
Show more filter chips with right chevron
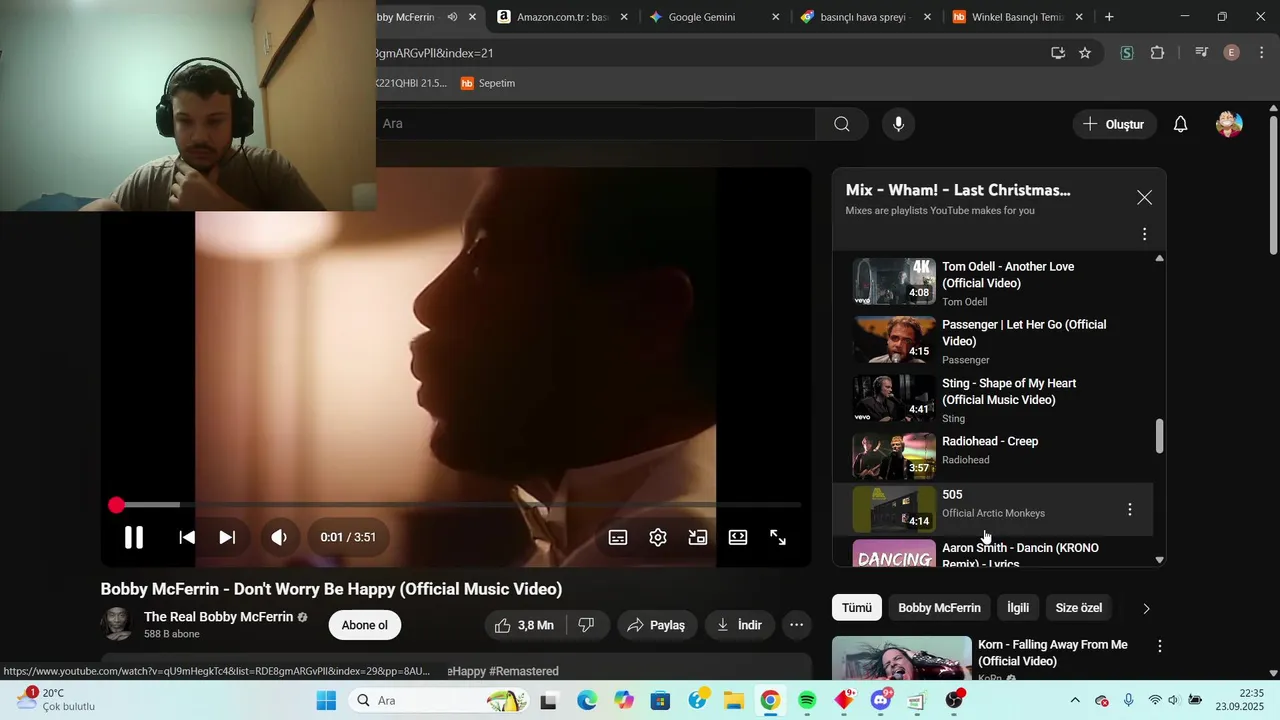[1146, 608]
